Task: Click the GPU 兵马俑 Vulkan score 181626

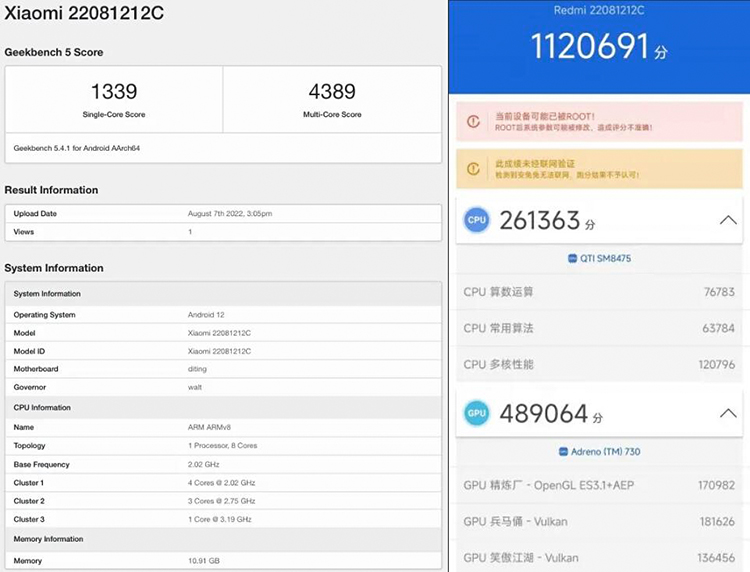Action: 717,521
